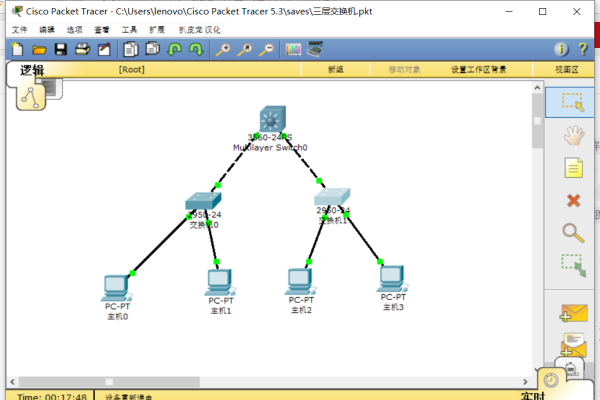The height and width of the screenshot is (400, 600).
Task: Choose the Inspect magnifier tool
Action: pyautogui.click(x=573, y=233)
